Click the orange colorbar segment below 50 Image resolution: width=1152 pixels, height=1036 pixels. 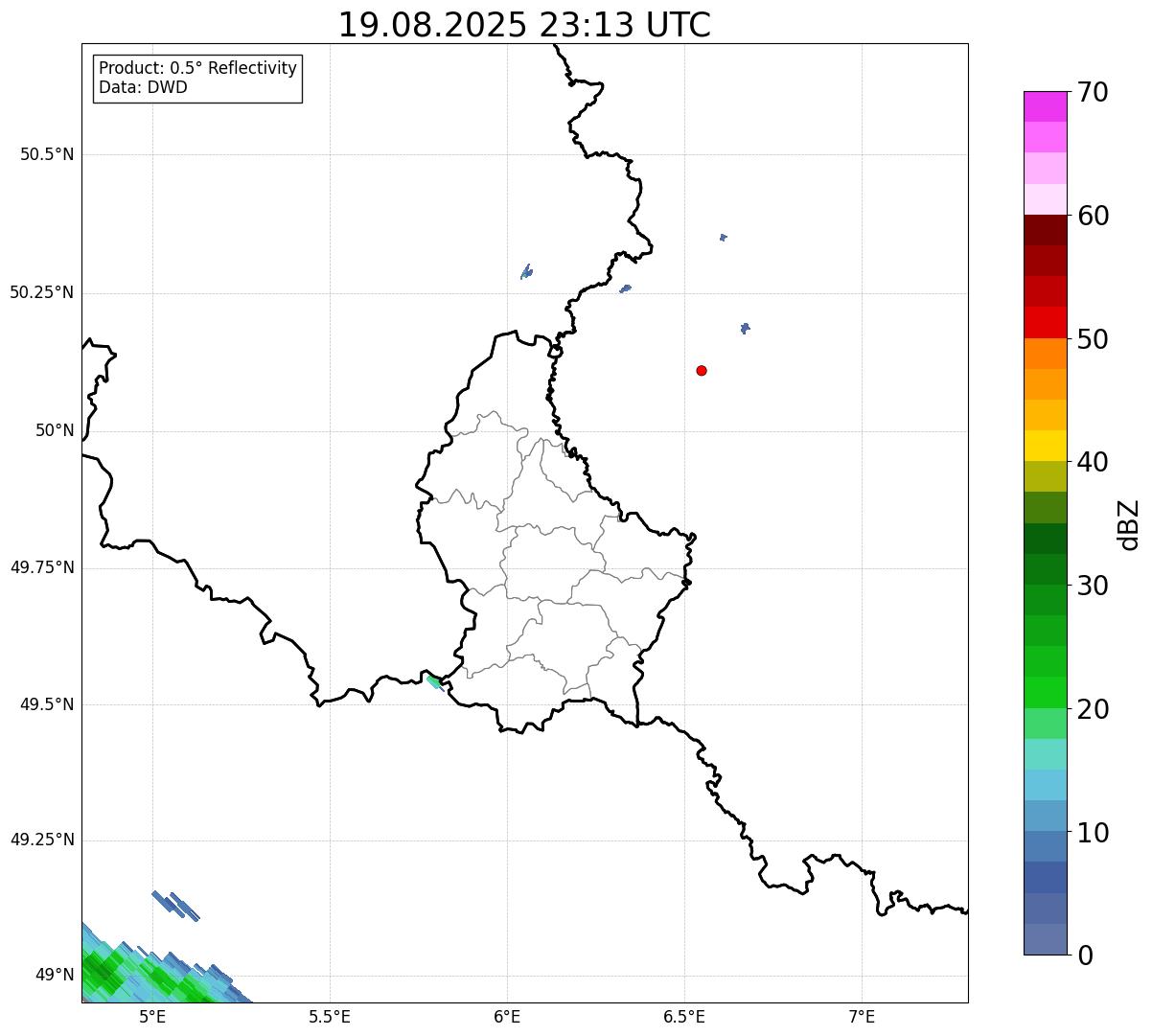point(1045,354)
